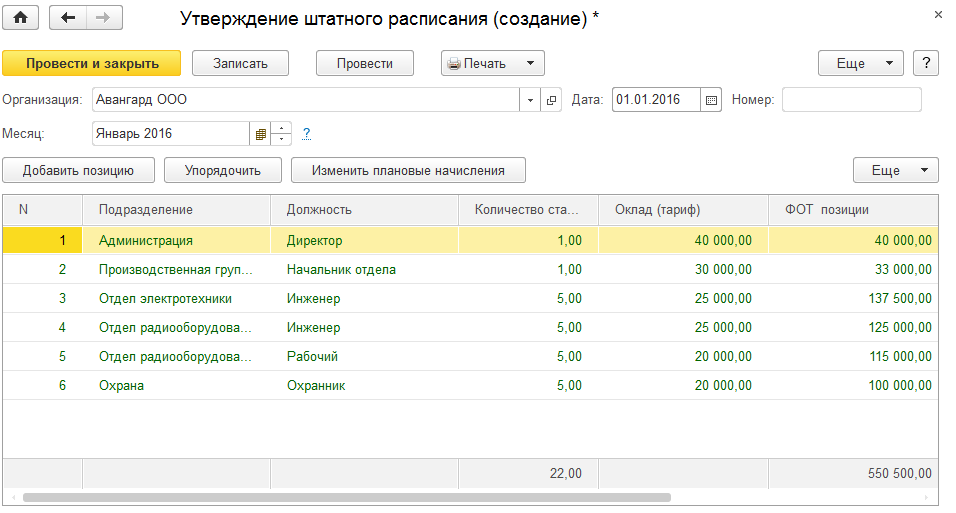Click the Записать button

240,63
